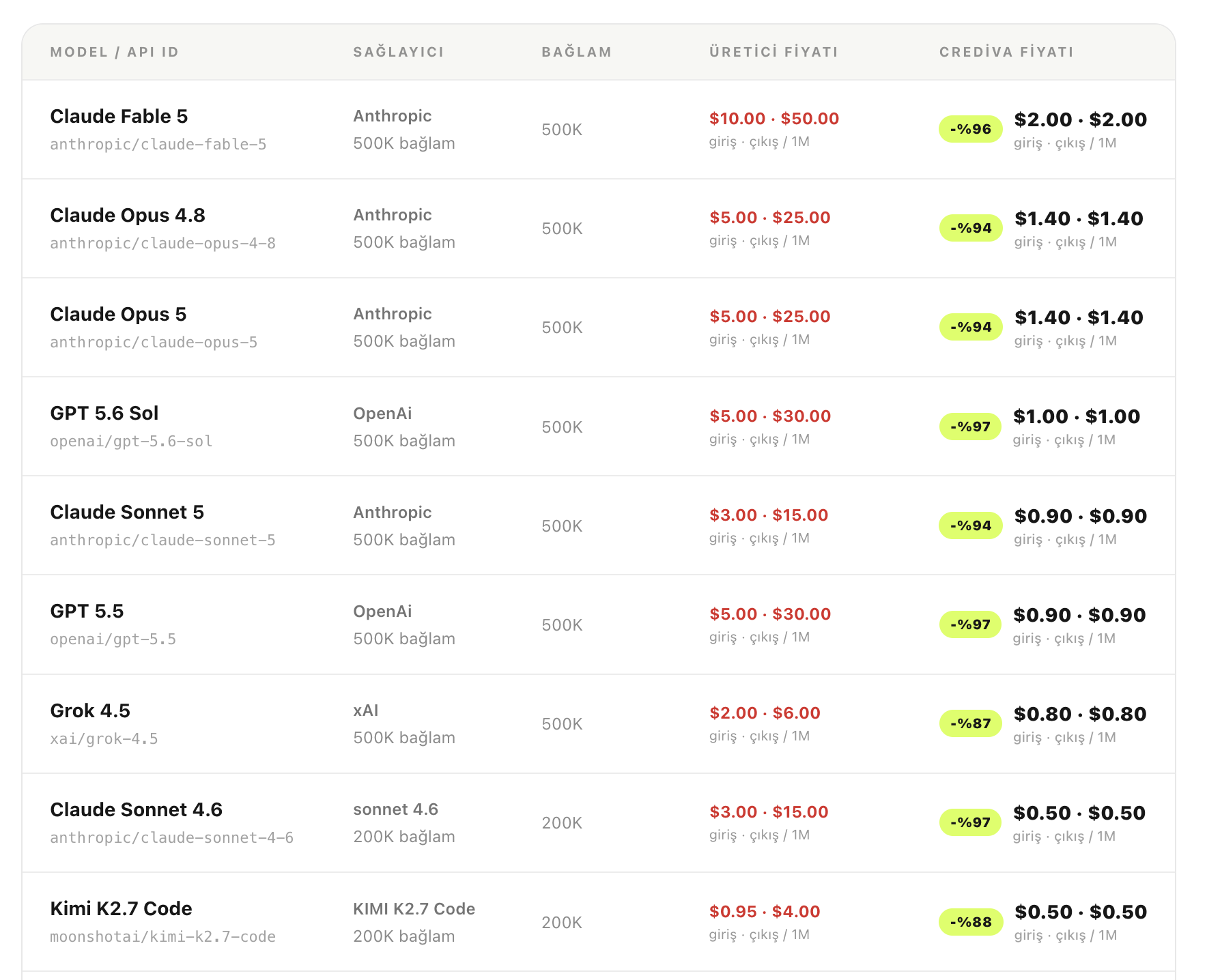Click API ID openai/gpt-5.6-sol
This screenshot has width=1207, height=980.
pos(131,441)
